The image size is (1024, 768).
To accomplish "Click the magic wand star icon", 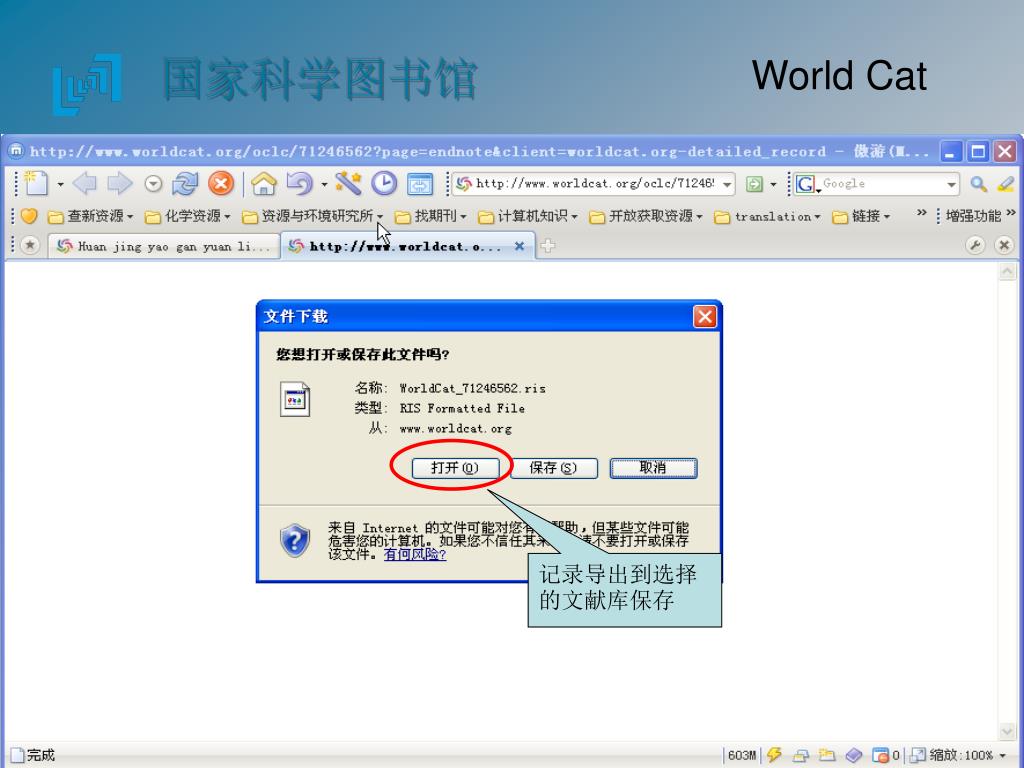I will click(348, 184).
